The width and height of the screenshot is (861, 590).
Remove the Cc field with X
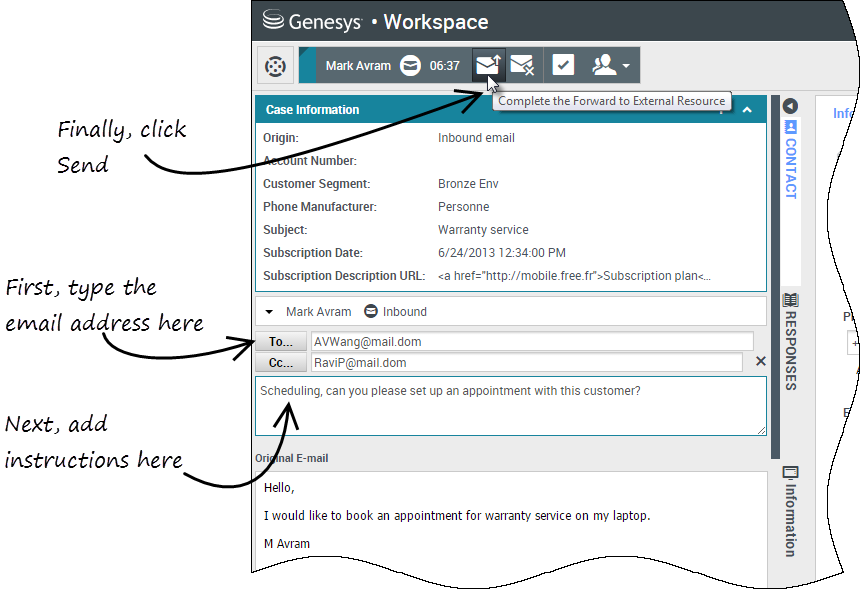tap(760, 362)
